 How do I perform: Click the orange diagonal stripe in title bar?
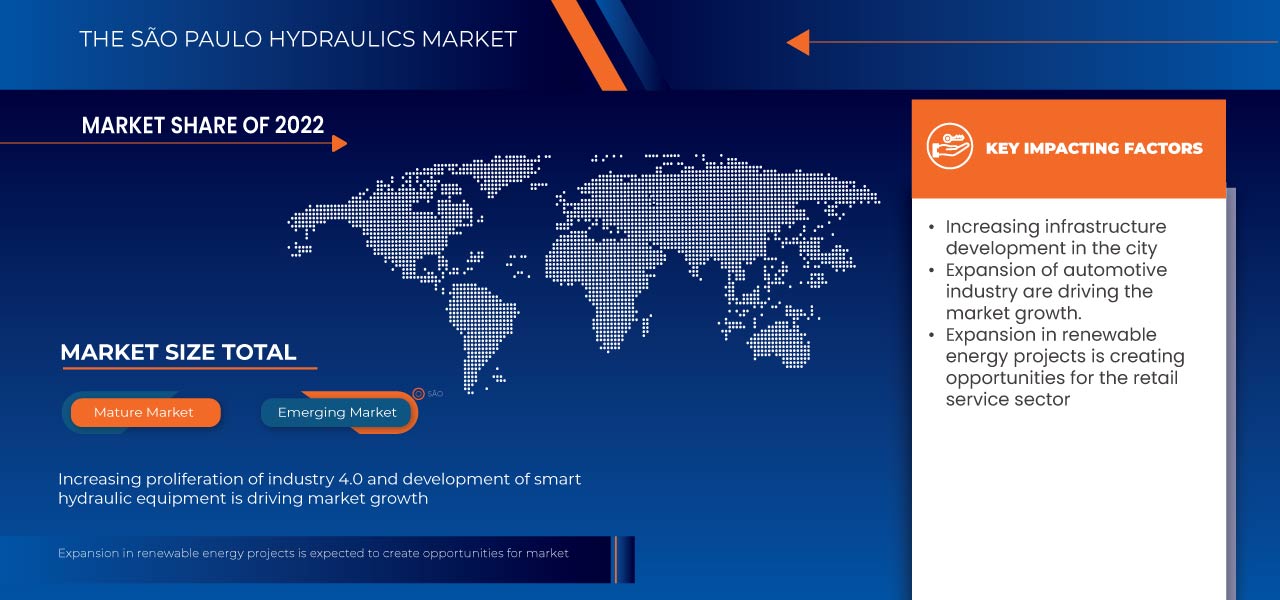pos(588,42)
